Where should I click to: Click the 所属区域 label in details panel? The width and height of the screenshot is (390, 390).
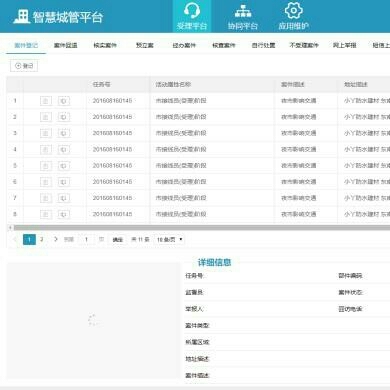point(197,342)
